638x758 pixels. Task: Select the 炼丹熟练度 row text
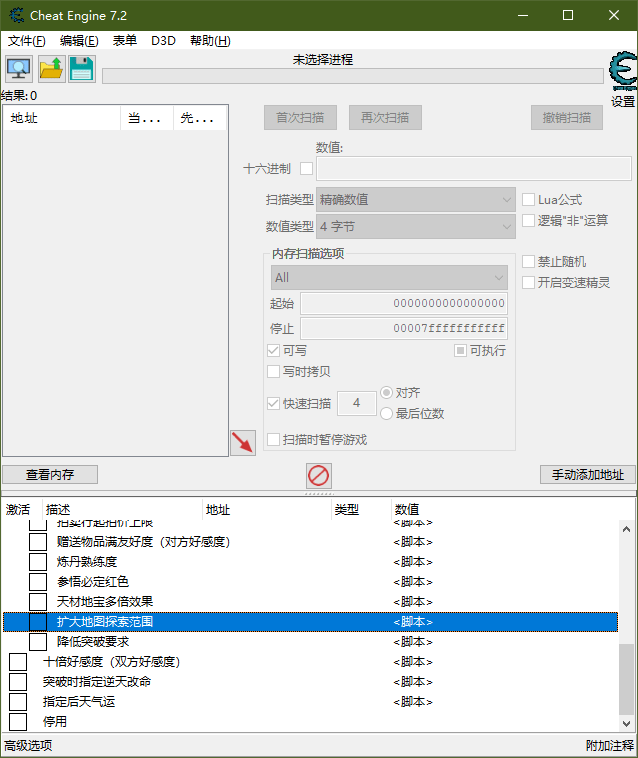pos(87,562)
